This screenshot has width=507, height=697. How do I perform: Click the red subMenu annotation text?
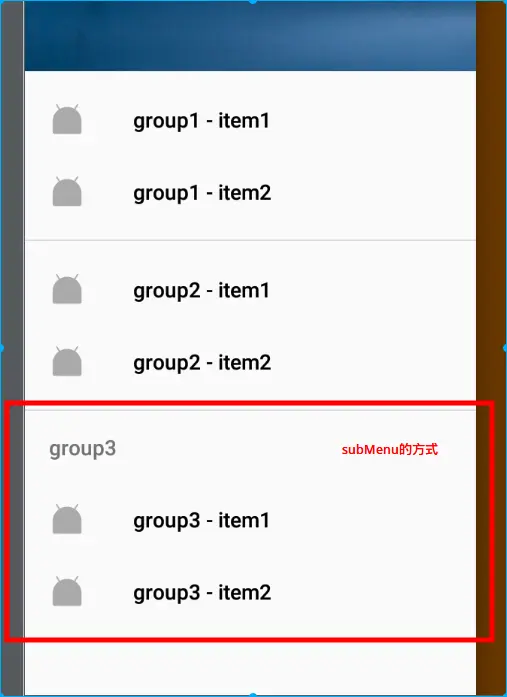(x=390, y=449)
